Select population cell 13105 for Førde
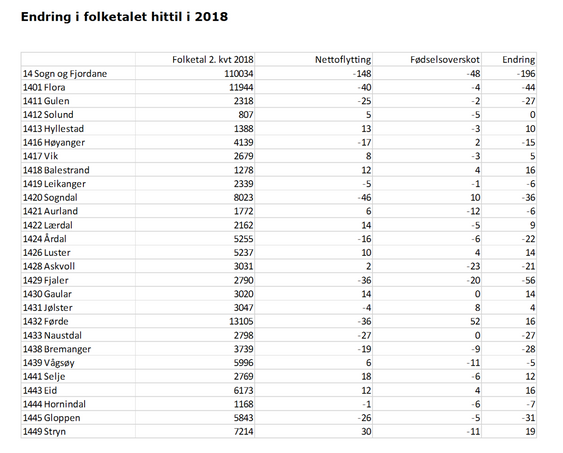This screenshot has width=563, height=453. tap(241, 321)
